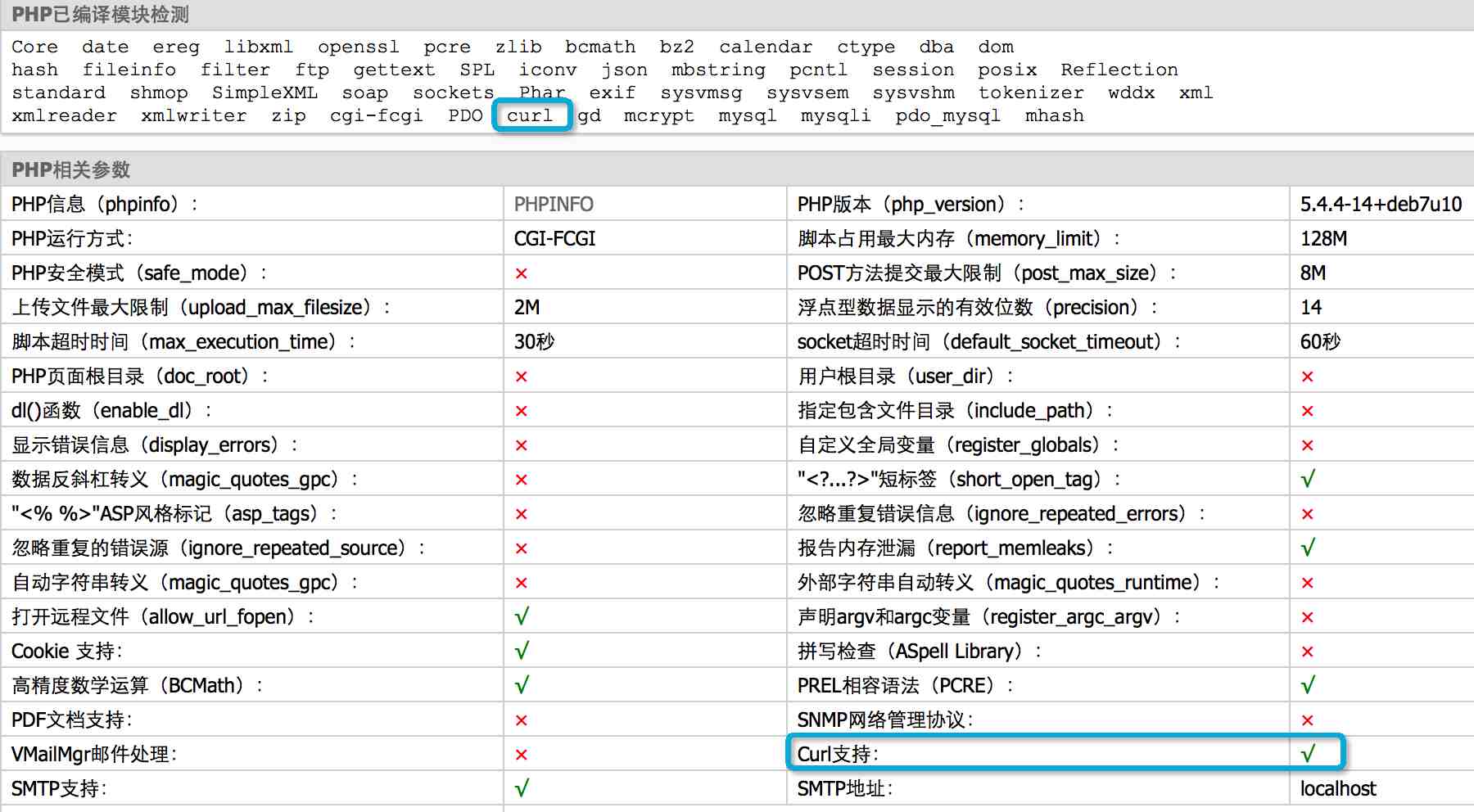
Task: Click the green check for allow_url_fopen
Action: click(522, 616)
